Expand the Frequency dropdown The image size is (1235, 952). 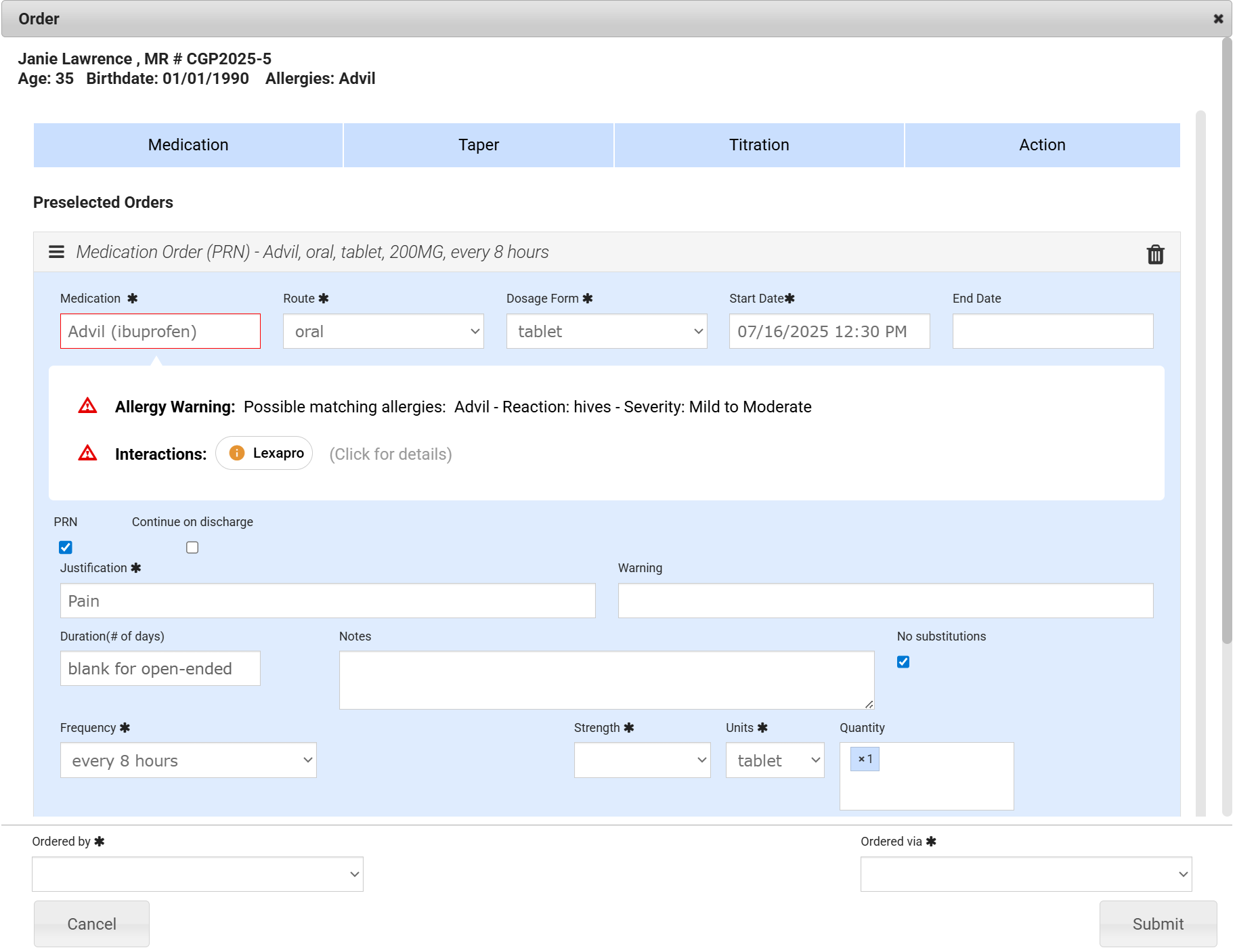tap(188, 760)
